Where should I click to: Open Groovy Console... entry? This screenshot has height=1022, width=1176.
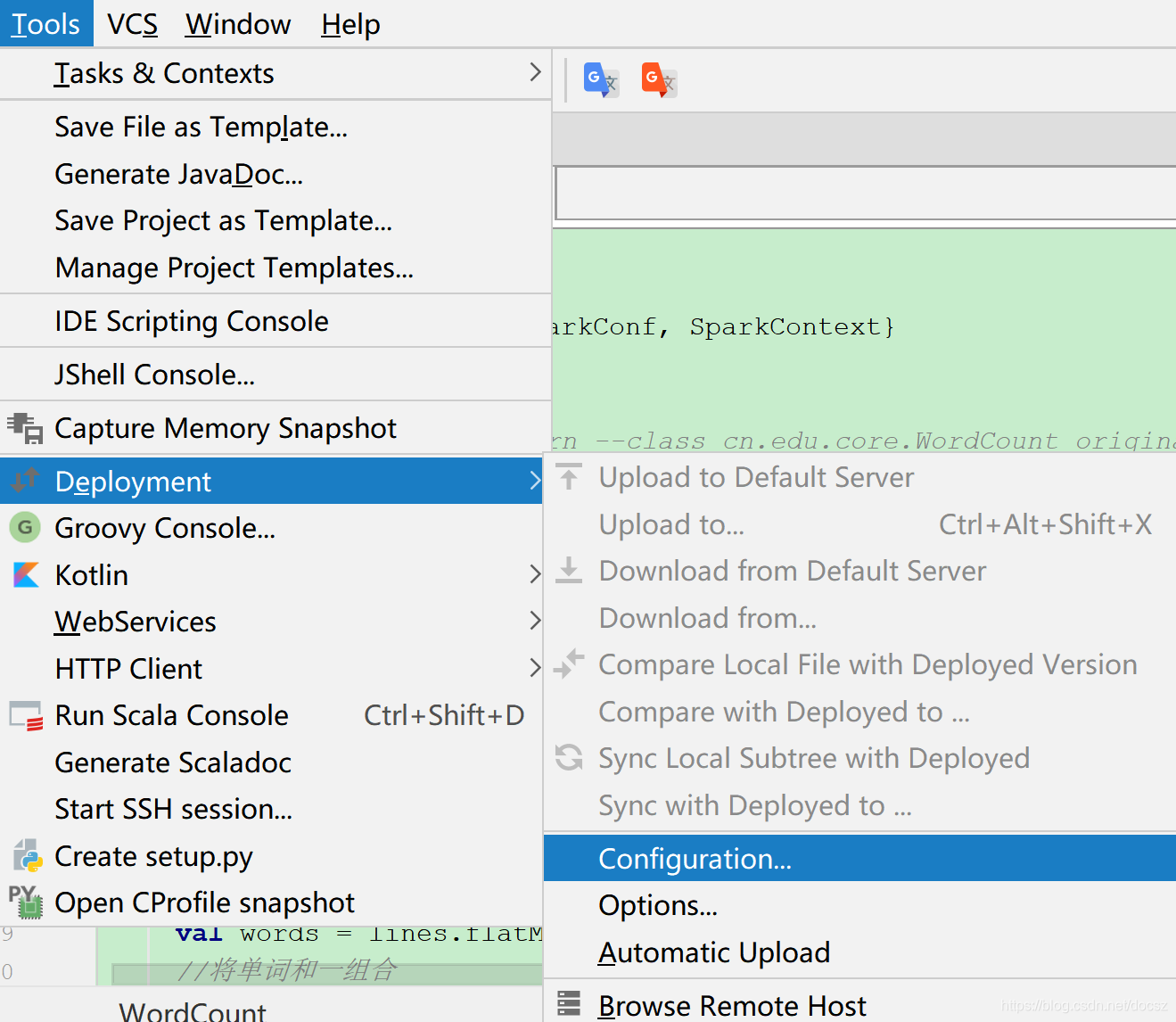coord(271,528)
